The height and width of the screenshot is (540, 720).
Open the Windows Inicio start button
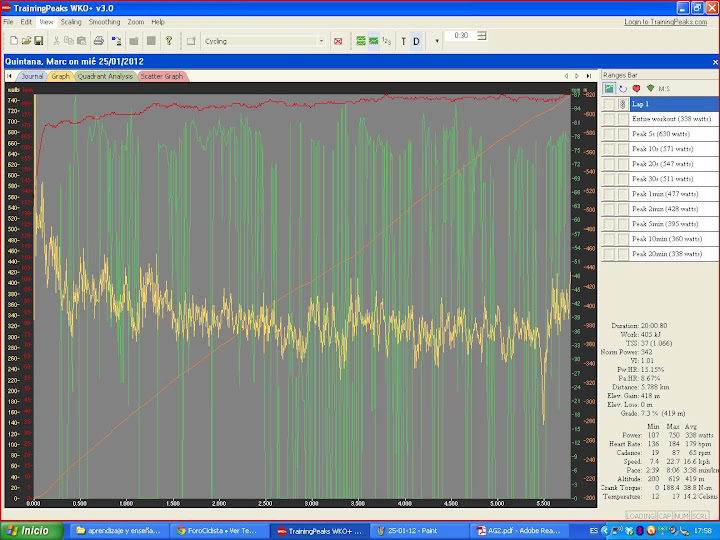[32, 531]
